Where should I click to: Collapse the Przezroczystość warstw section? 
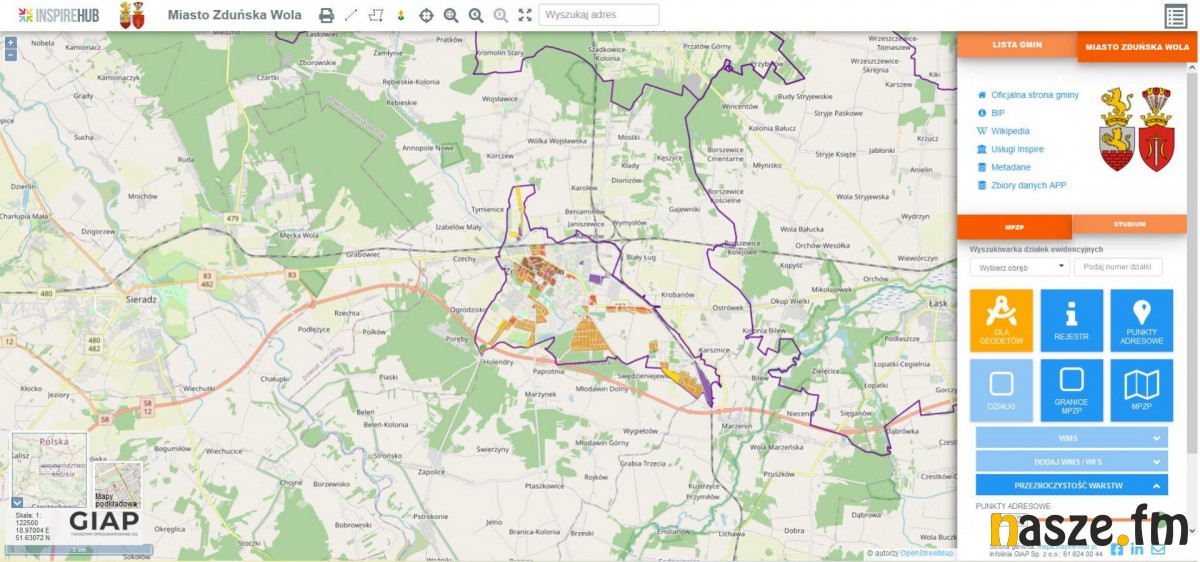1071,485
